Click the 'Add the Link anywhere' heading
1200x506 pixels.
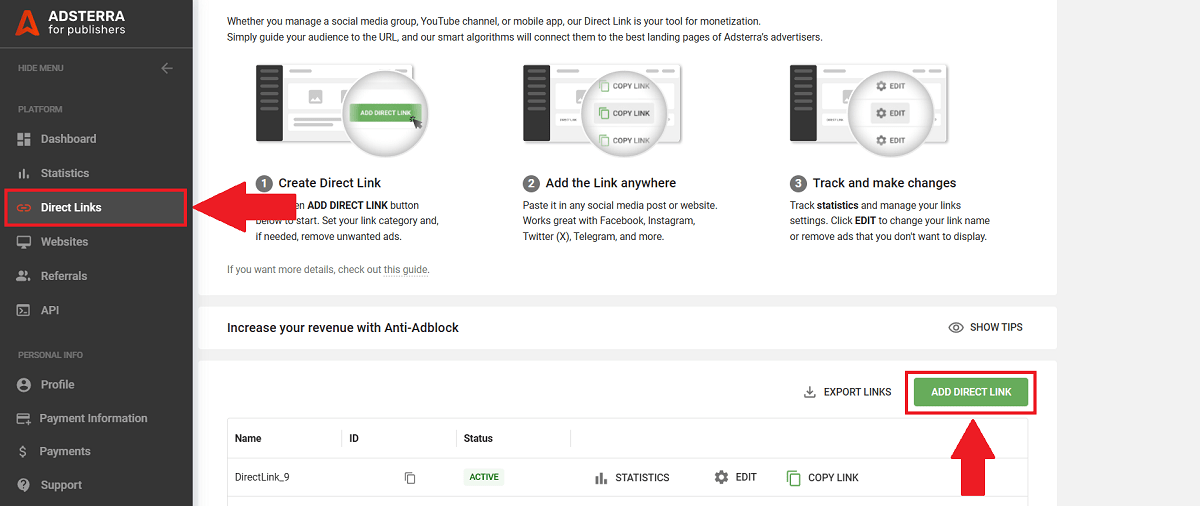(x=611, y=183)
